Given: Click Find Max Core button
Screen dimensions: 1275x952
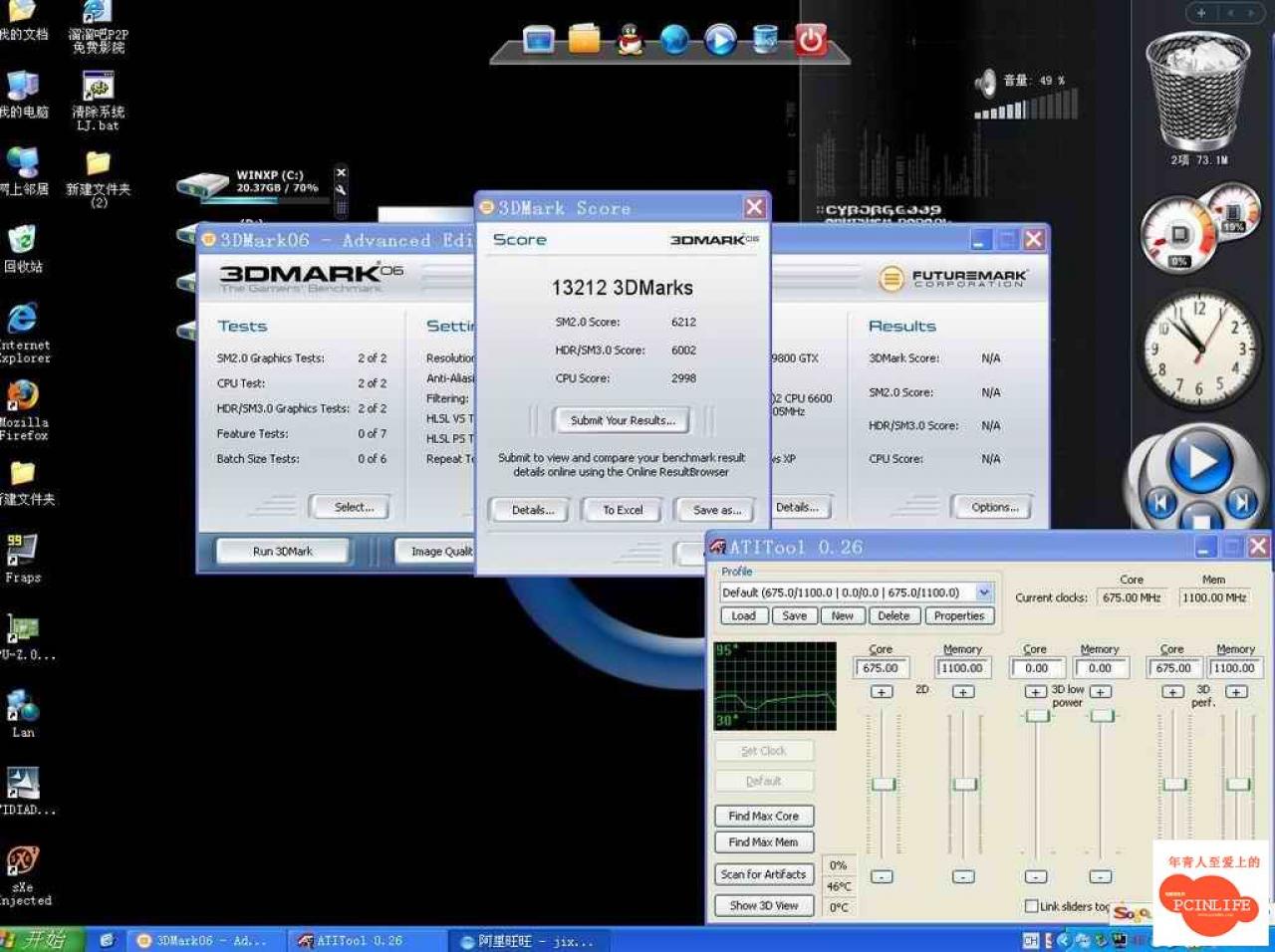Looking at the screenshot, I should 764,816.
